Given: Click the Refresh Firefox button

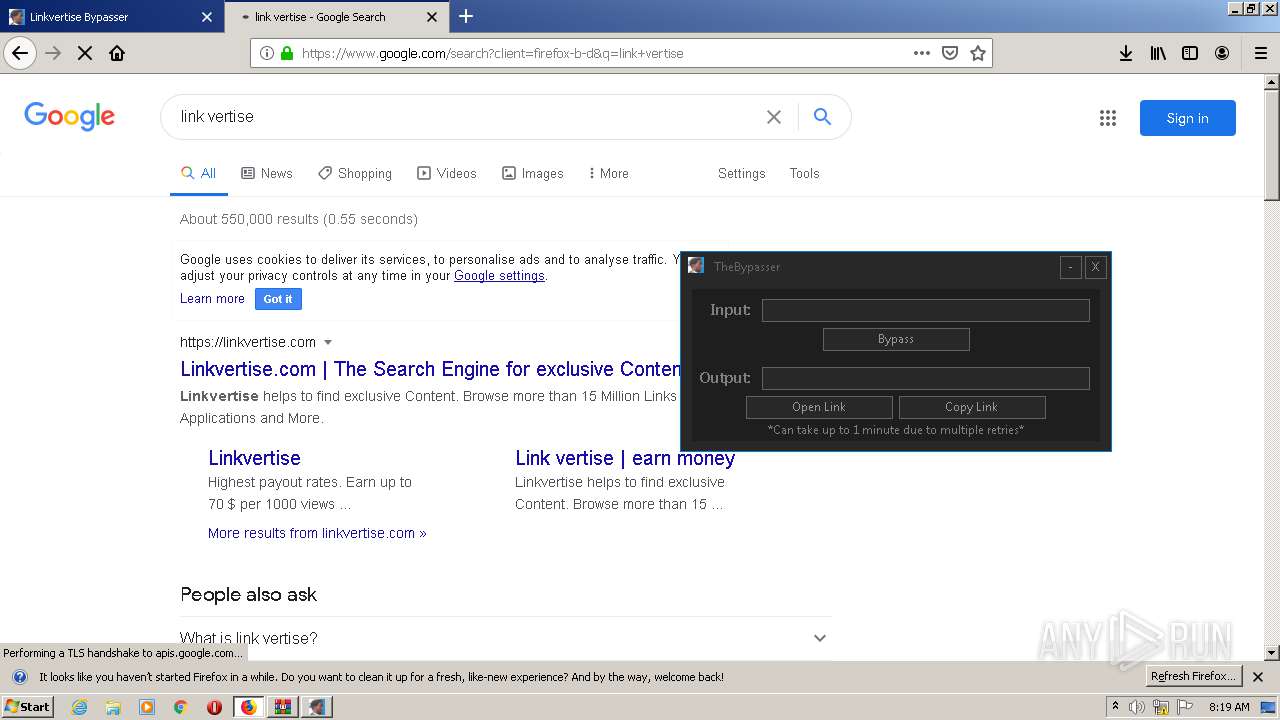Looking at the screenshot, I should pyautogui.click(x=1193, y=677).
